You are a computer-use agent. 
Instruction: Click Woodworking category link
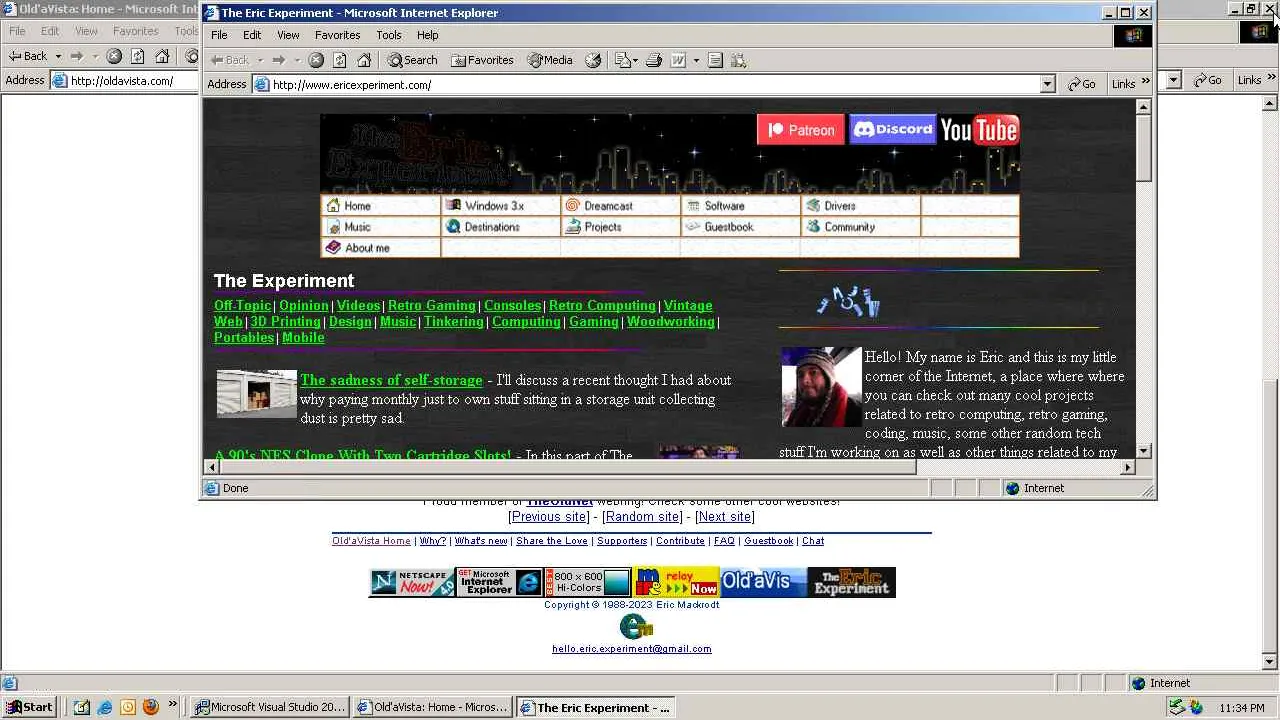[670, 322]
